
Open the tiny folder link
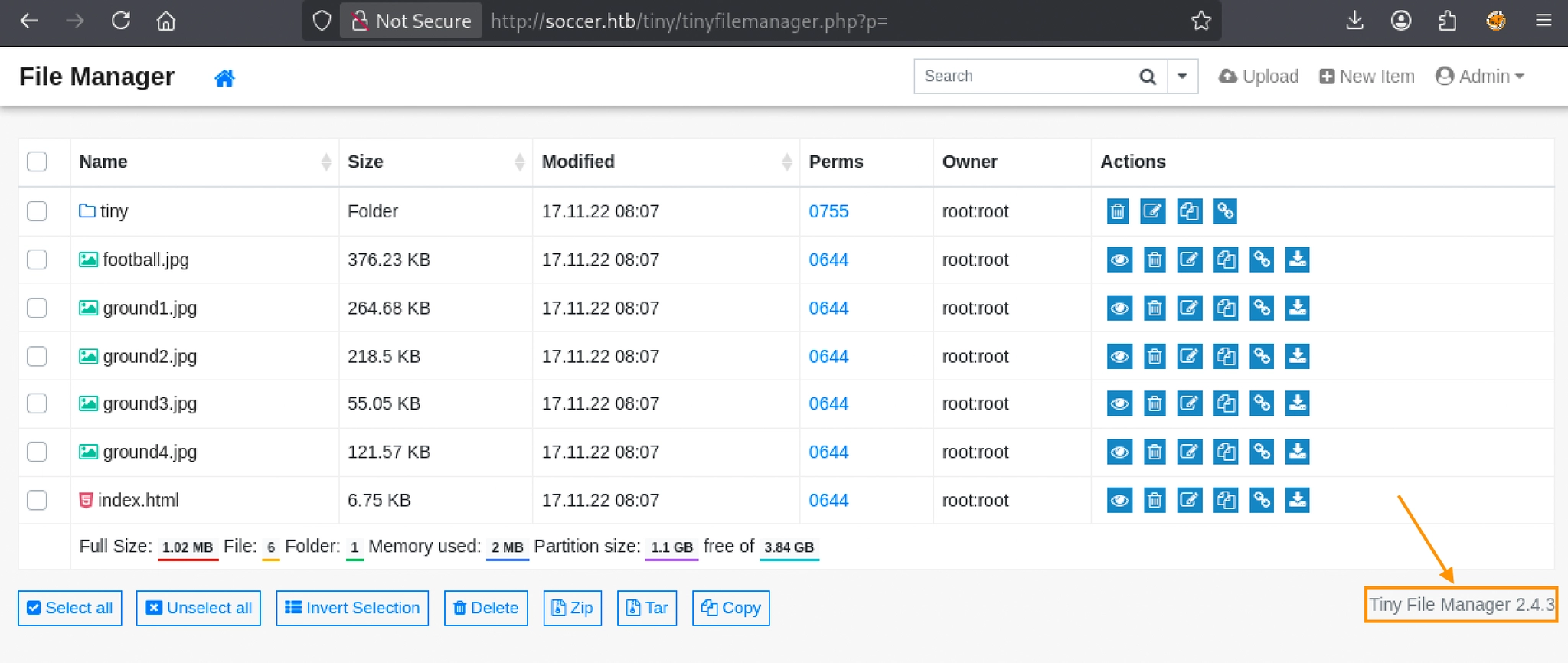point(104,211)
